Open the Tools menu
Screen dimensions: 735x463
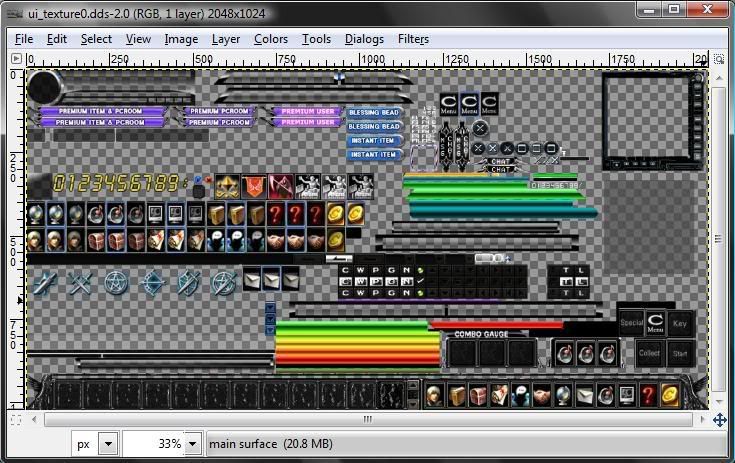click(x=316, y=39)
